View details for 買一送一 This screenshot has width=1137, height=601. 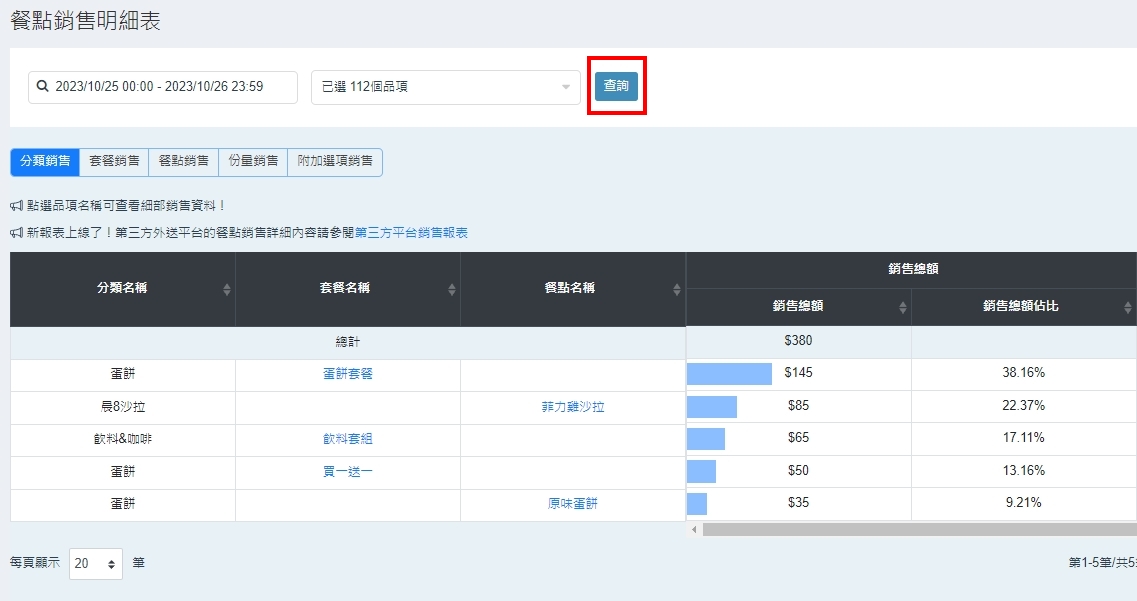click(x=347, y=471)
